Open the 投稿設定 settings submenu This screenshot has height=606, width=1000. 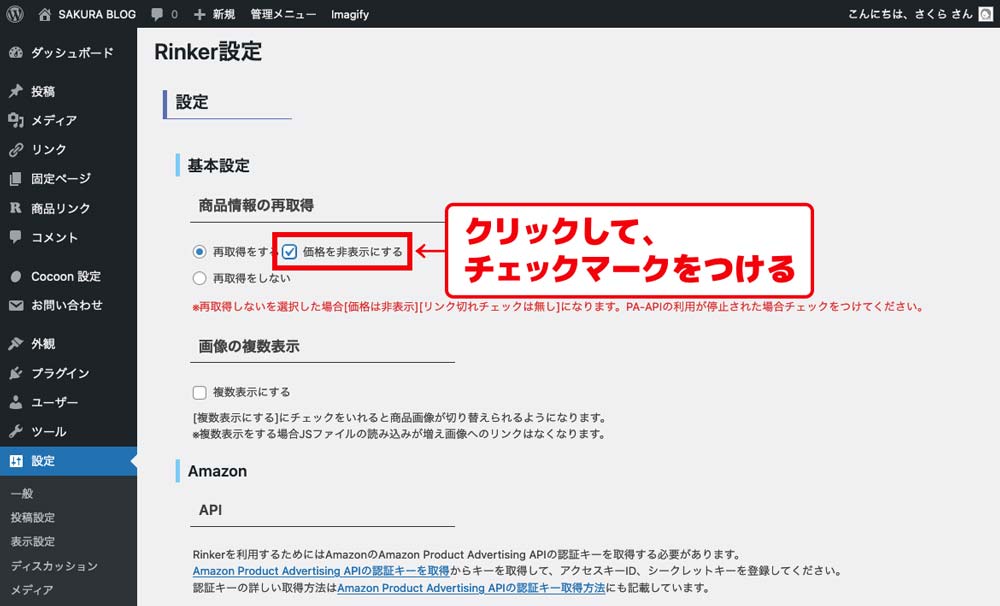(33, 517)
